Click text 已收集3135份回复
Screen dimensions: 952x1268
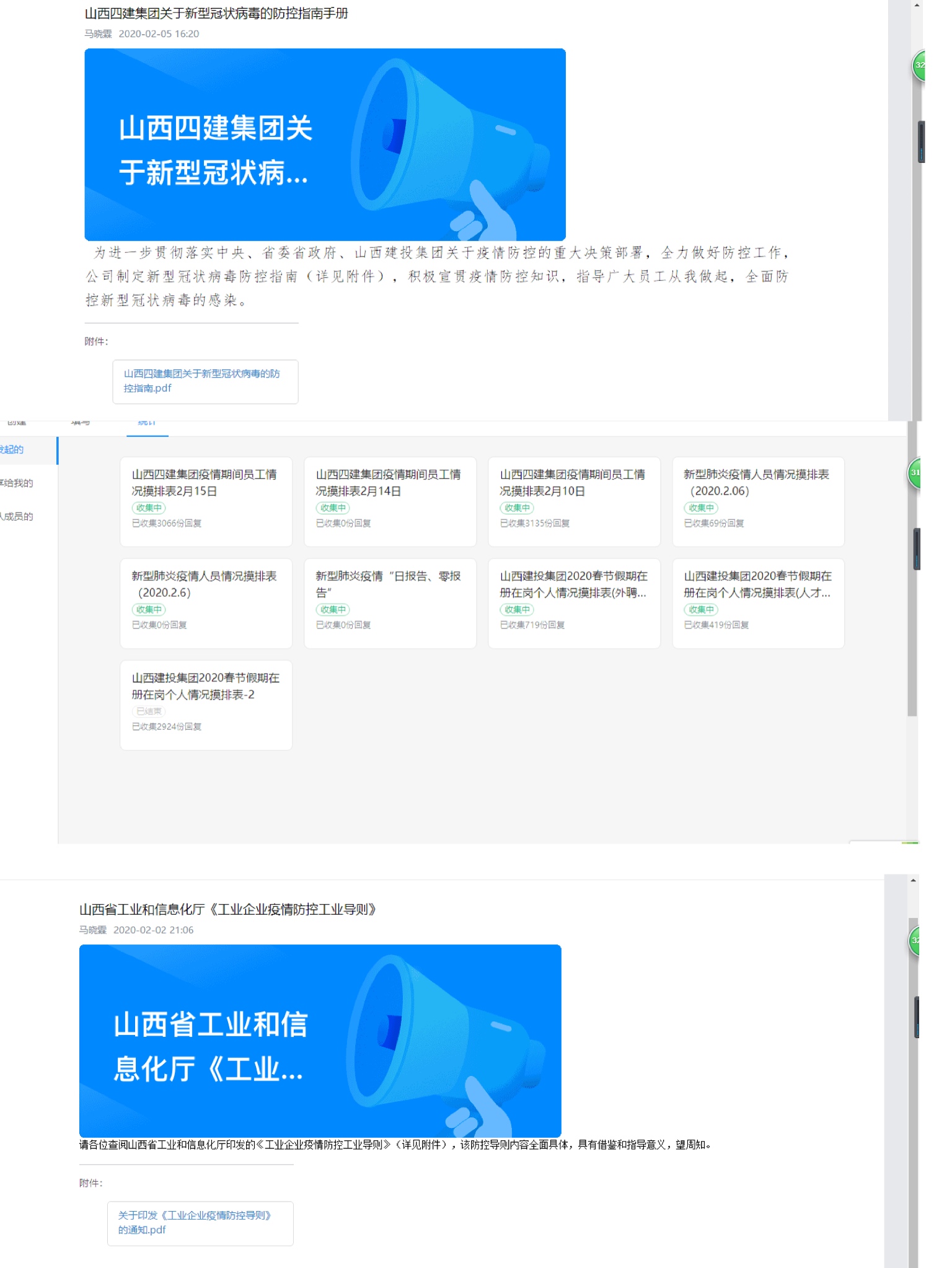pyautogui.click(x=535, y=523)
